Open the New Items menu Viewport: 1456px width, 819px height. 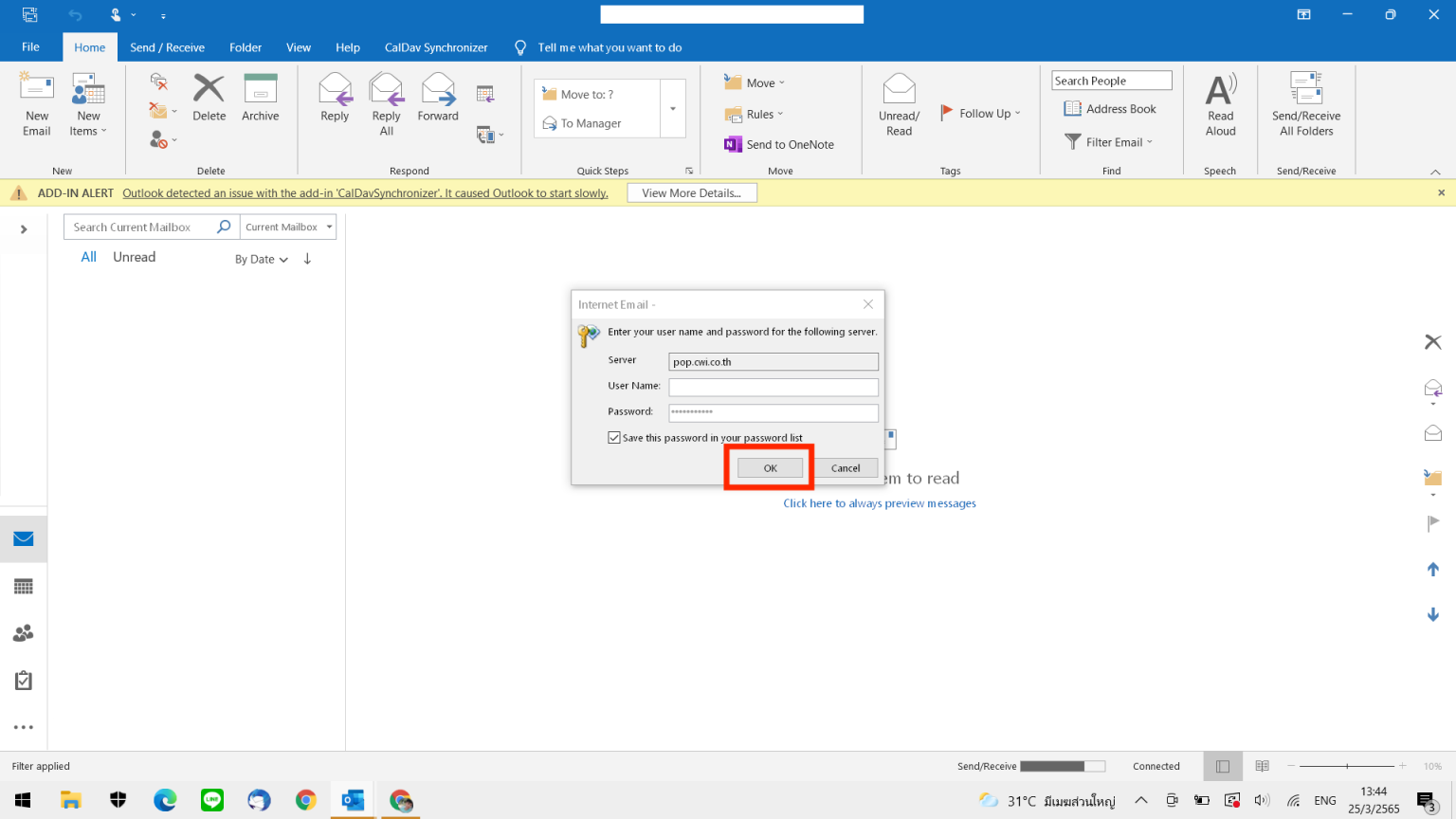88,105
